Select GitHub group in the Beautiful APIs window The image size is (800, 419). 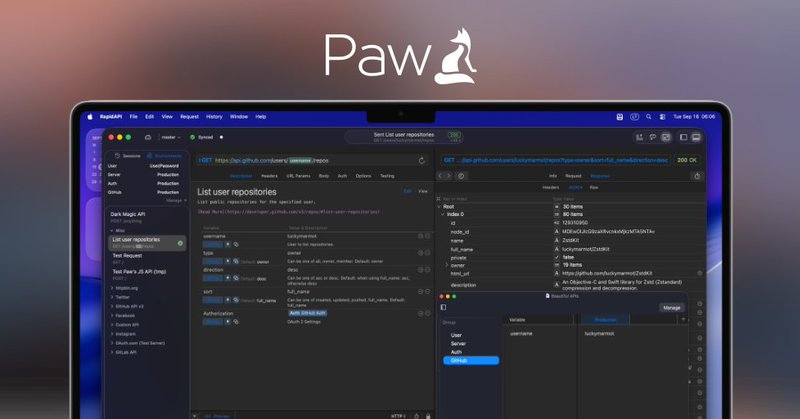pos(471,360)
